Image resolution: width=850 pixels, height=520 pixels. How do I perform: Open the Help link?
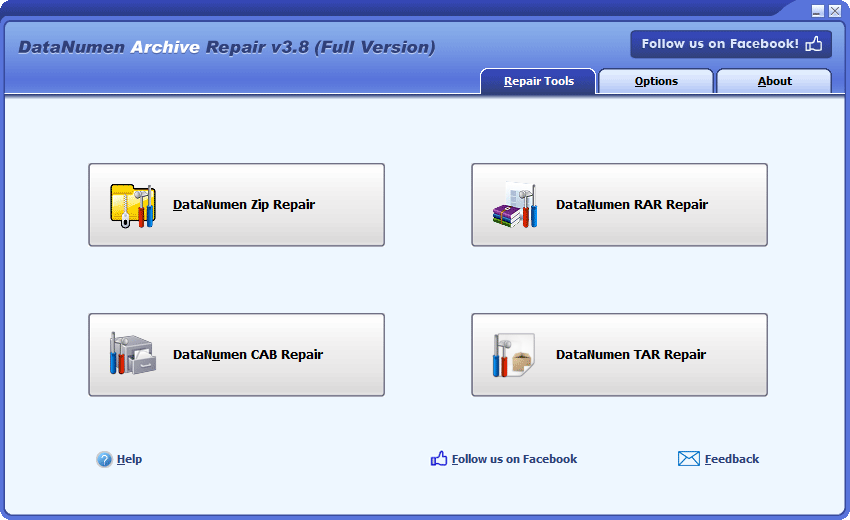pyautogui.click(x=129, y=460)
